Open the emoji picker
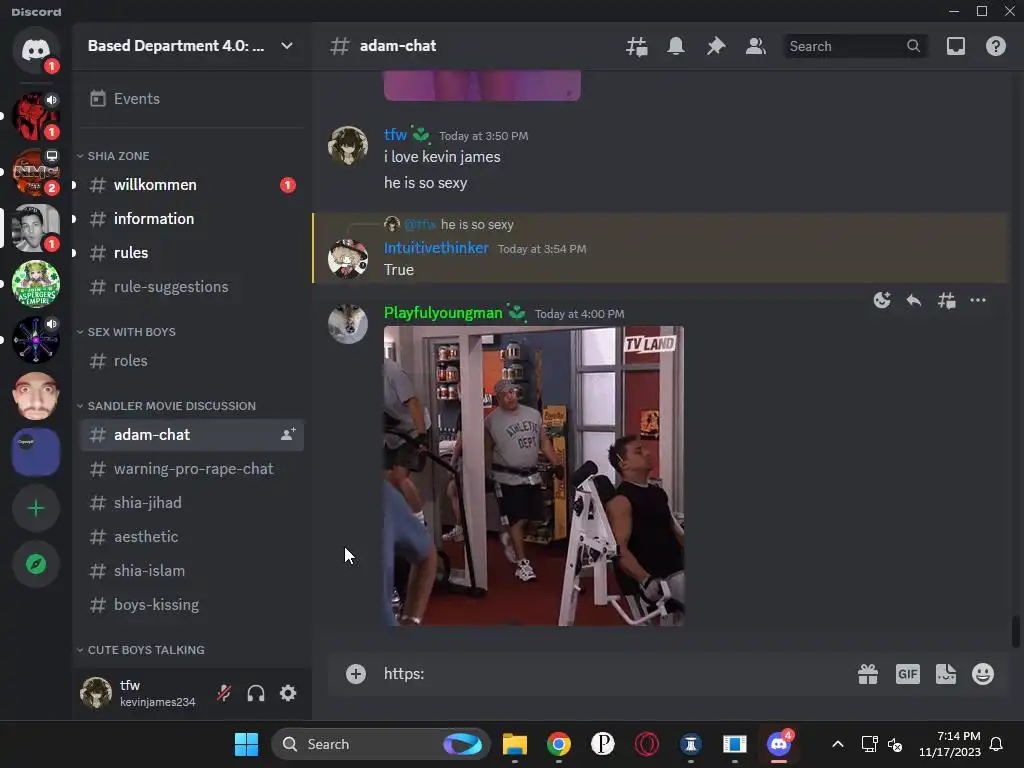Image resolution: width=1024 pixels, height=768 pixels. click(x=983, y=674)
